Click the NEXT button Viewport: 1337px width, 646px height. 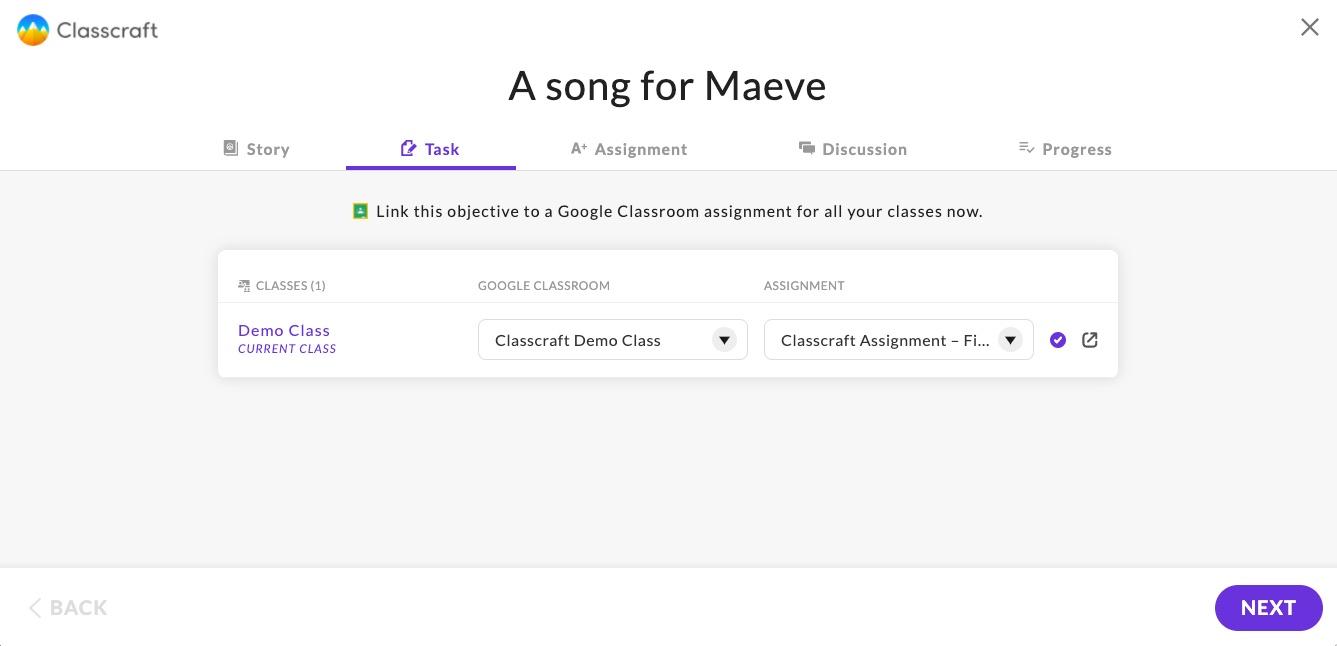click(1269, 608)
